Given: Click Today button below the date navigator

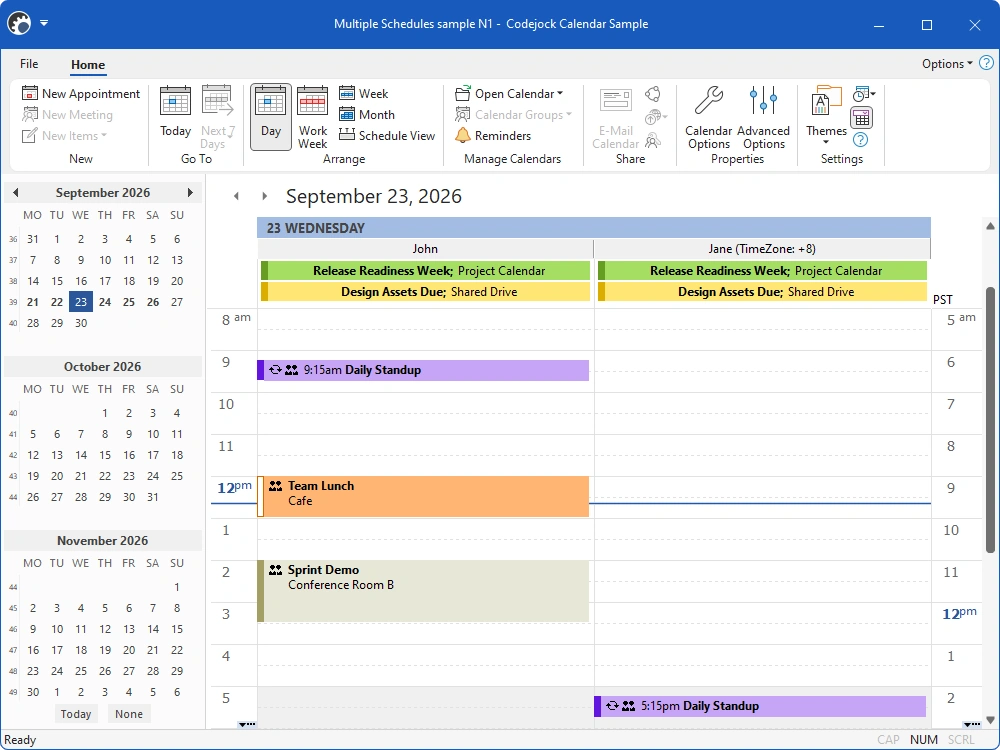Looking at the screenshot, I should point(76,714).
